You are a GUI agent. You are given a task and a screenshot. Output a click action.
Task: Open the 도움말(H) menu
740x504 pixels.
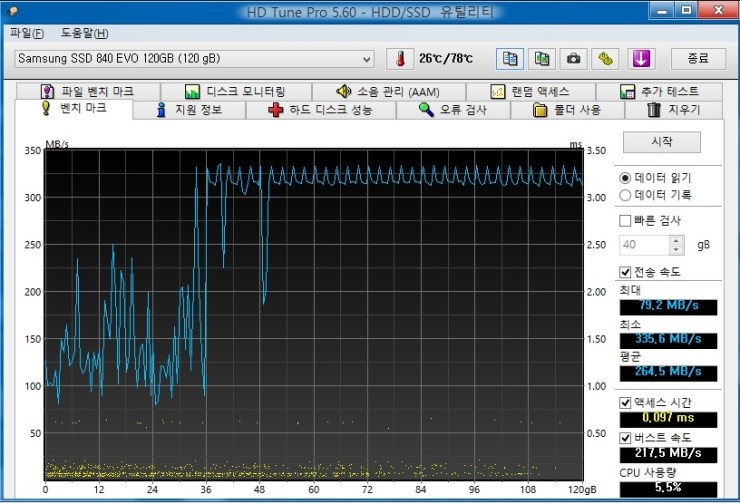click(x=84, y=33)
